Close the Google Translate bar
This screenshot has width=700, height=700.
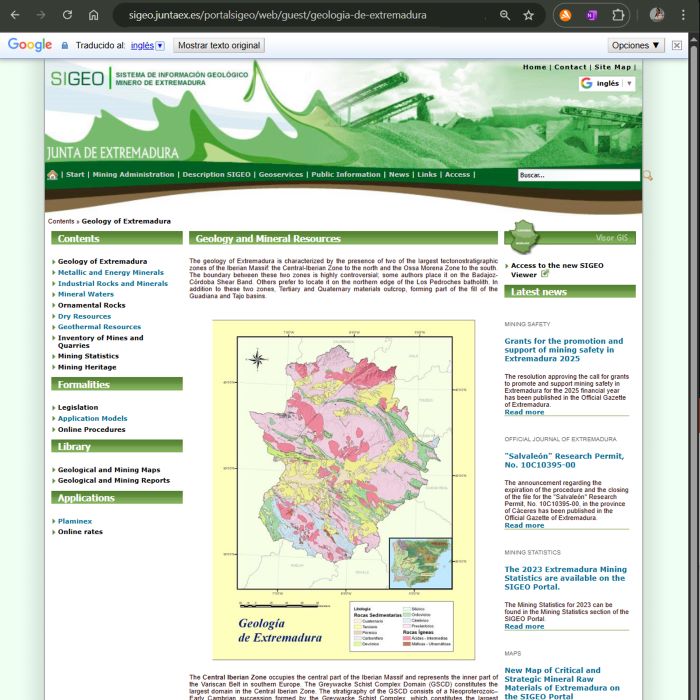(x=677, y=45)
